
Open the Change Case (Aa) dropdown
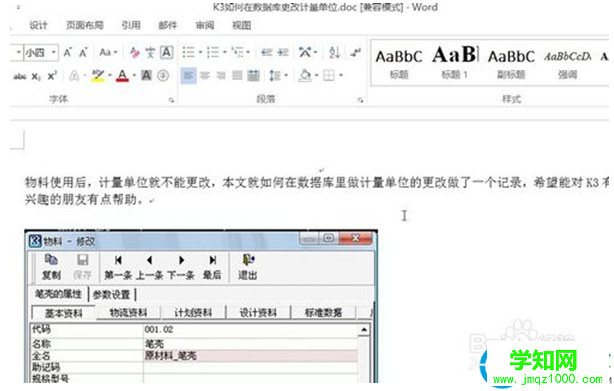(x=108, y=52)
